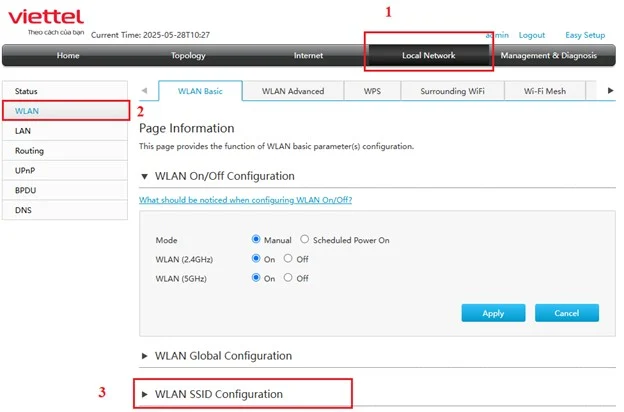Click the Cancel button

tap(567, 313)
